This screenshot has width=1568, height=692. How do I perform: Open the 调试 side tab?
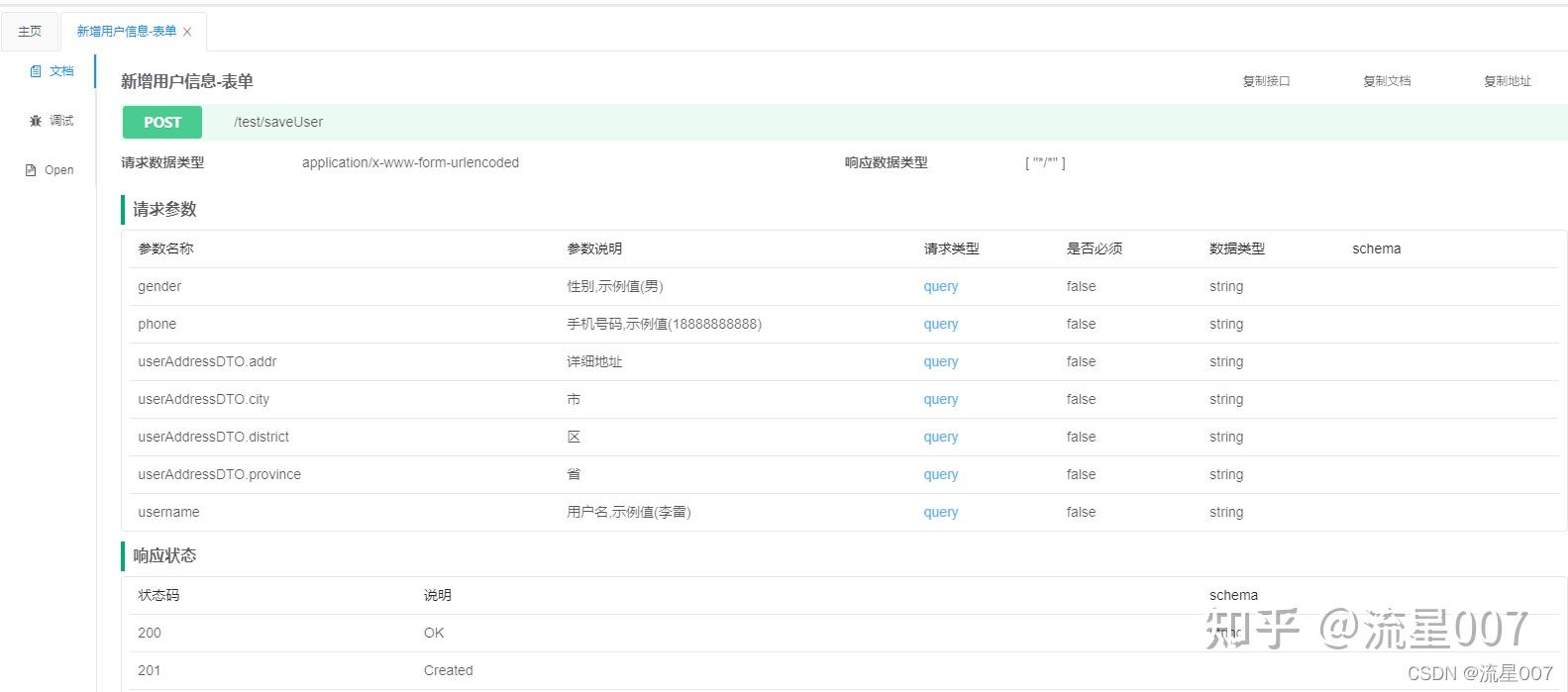(x=52, y=121)
